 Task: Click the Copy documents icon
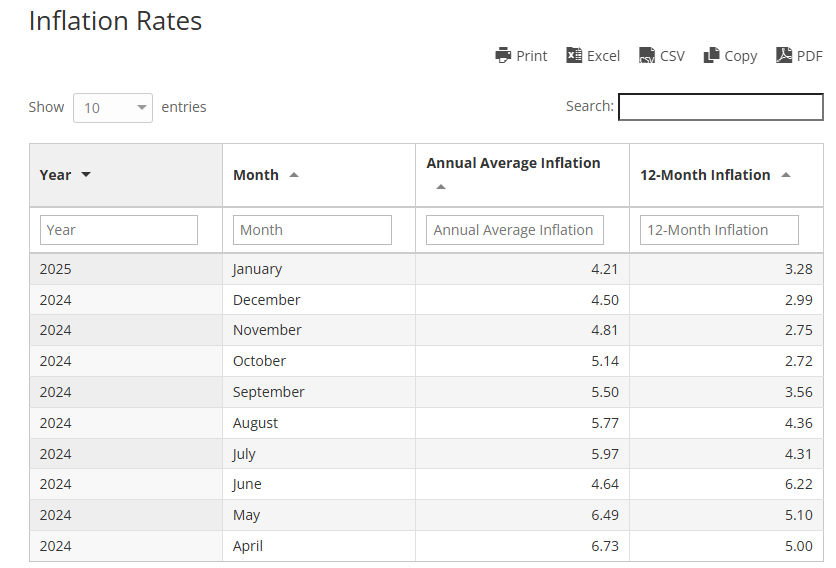[711, 55]
